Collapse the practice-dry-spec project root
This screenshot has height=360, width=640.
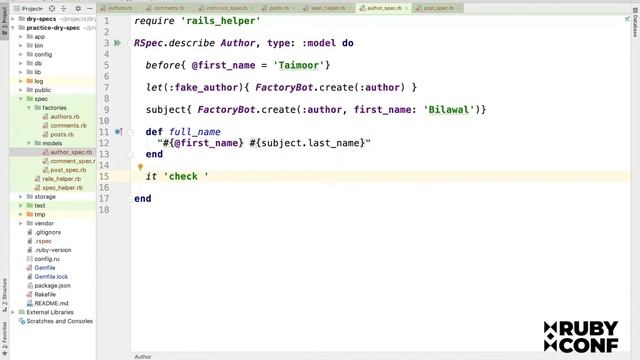13,28
